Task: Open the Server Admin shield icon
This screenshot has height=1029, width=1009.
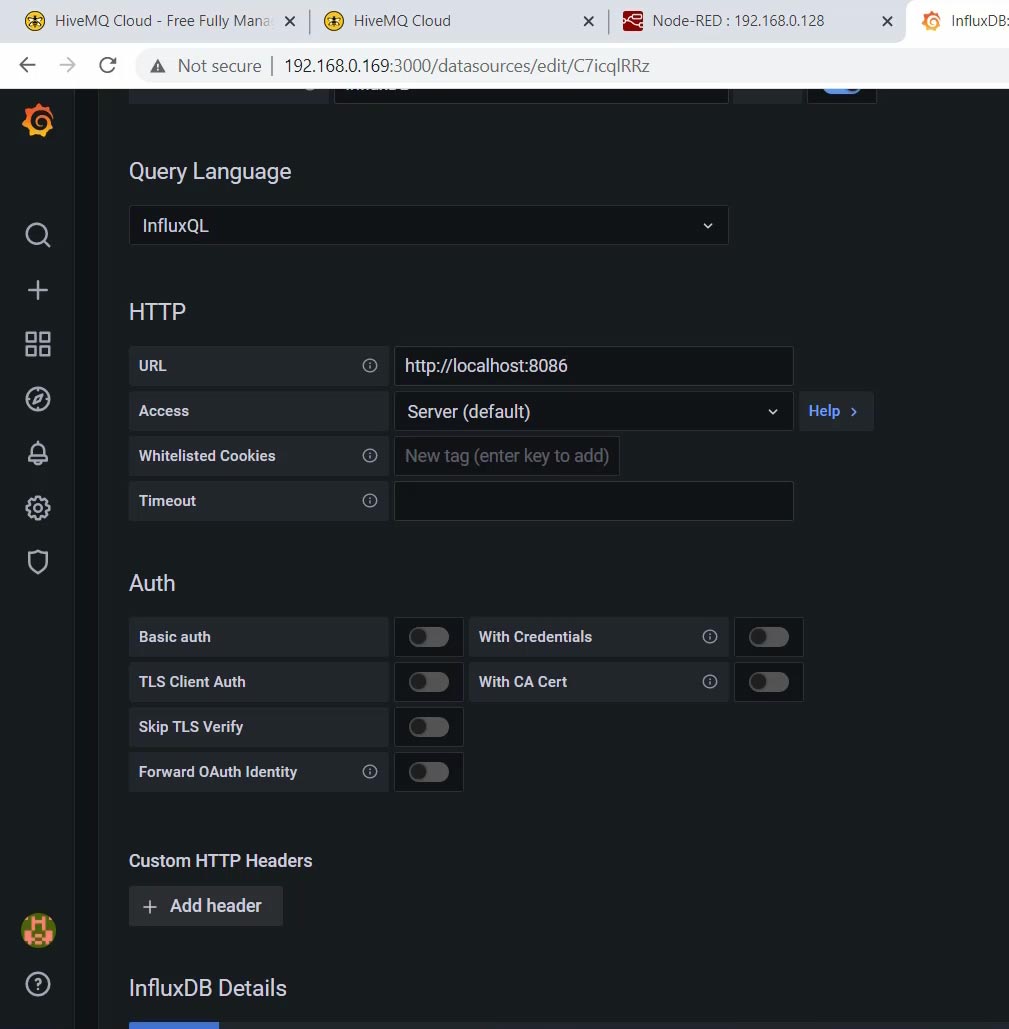Action: click(x=38, y=562)
